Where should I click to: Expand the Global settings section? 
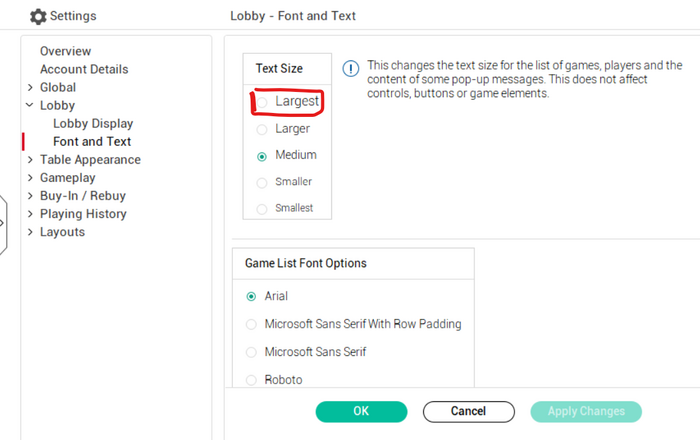click(30, 88)
